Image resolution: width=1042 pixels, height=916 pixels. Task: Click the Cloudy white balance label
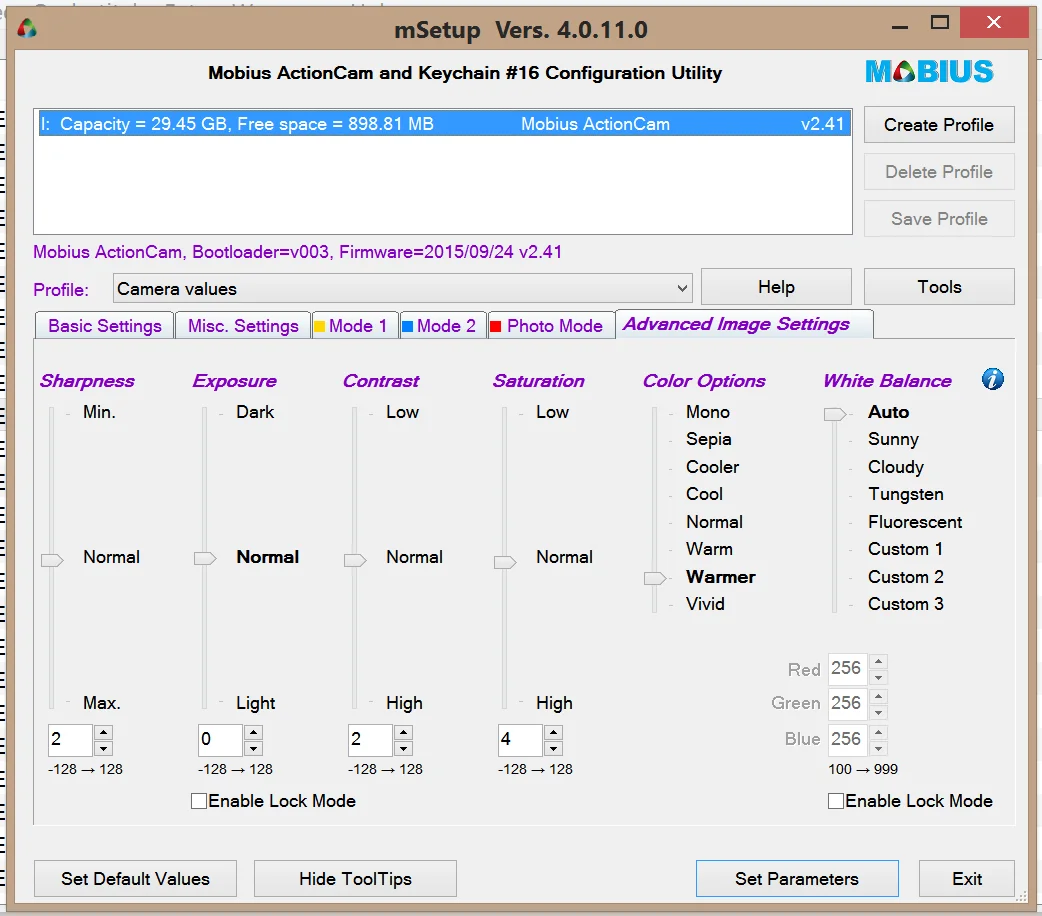[x=896, y=467]
